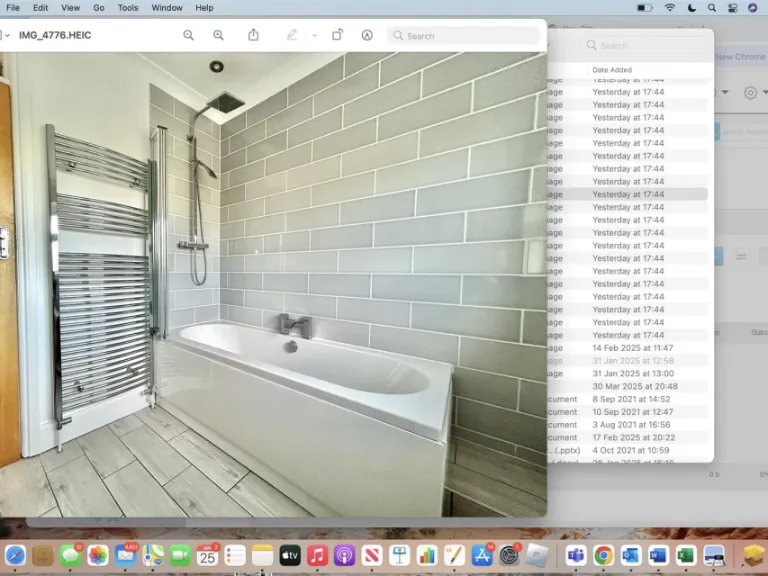Zoom out of the image in Preview

pos(188,35)
